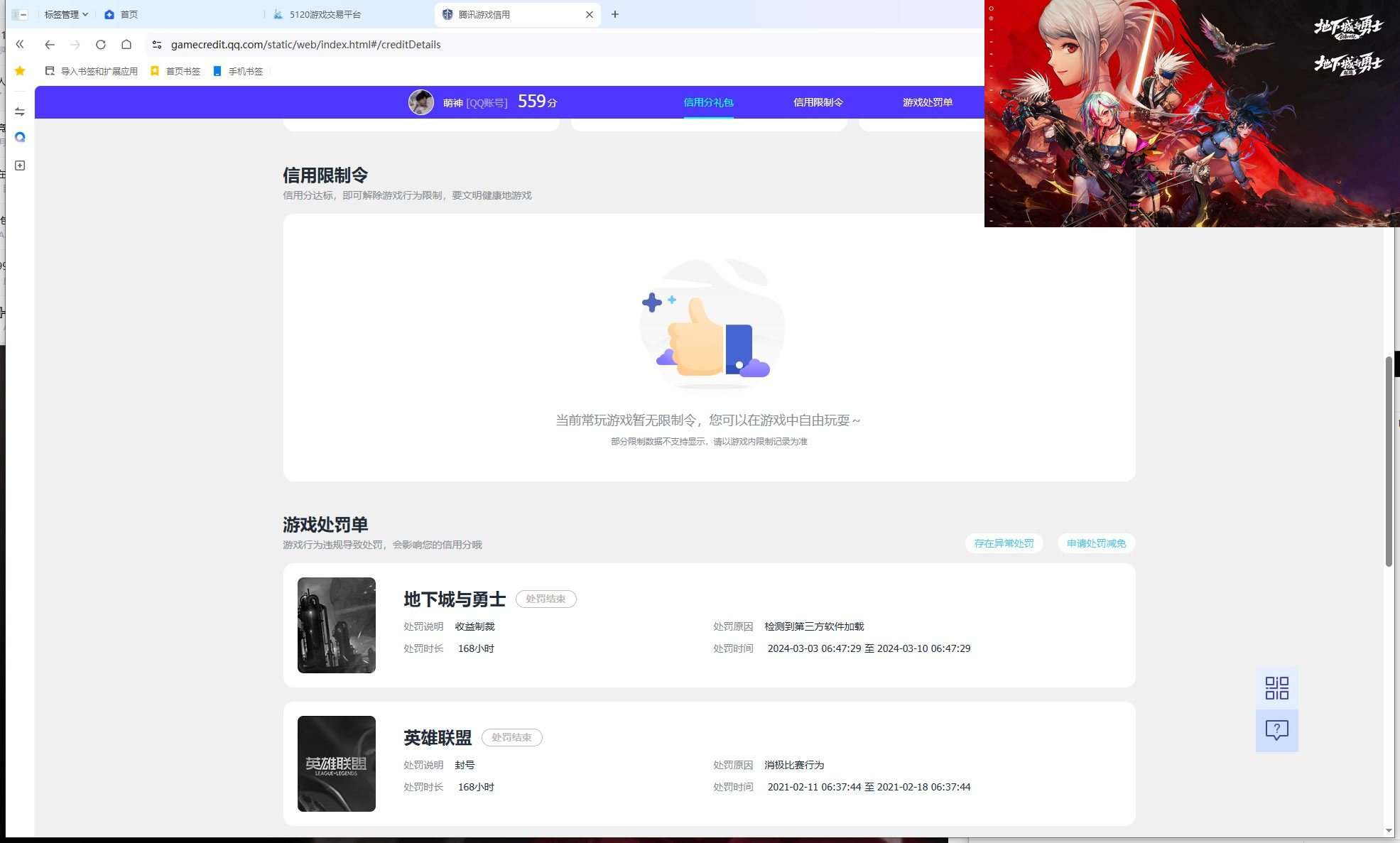Click the 消极比赛行为 penalty reason
The image size is (1400, 843).
pyautogui.click(x=794, y=765)
